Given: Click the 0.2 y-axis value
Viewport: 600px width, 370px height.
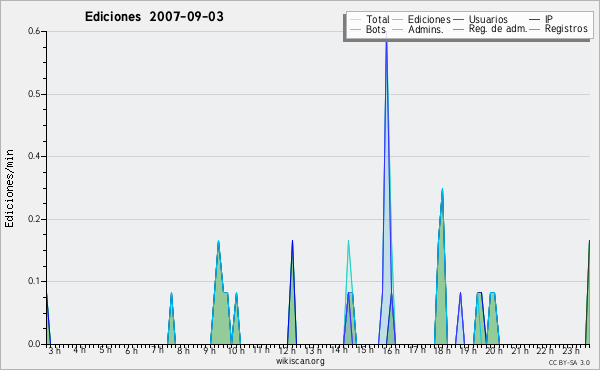Looking at the screenshot, I should point(34,219).
